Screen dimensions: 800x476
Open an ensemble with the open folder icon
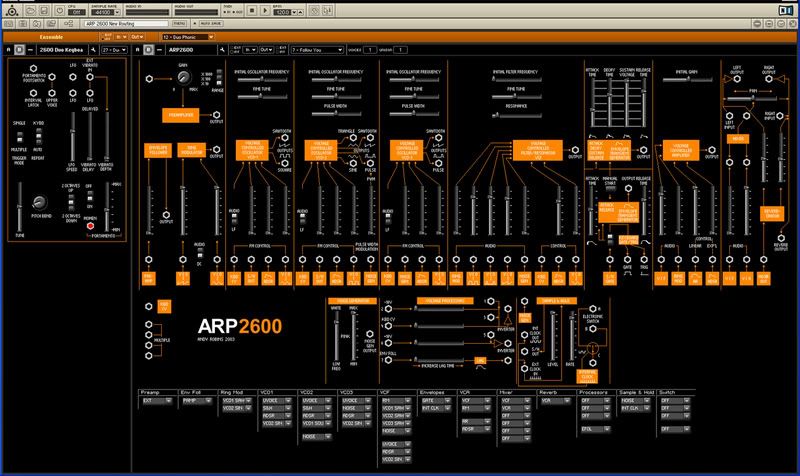tap(31, 10)
